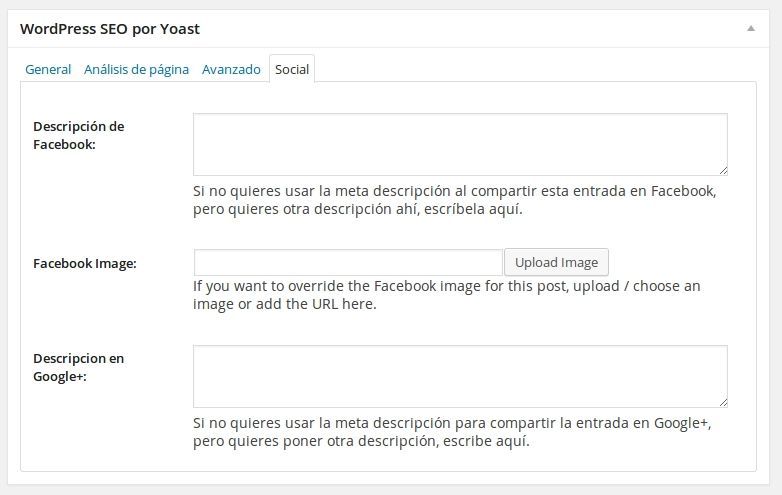The image size is (782, 495).
Task: Click into the Descripcion en Google+ text area
Action: click(460, 376)
